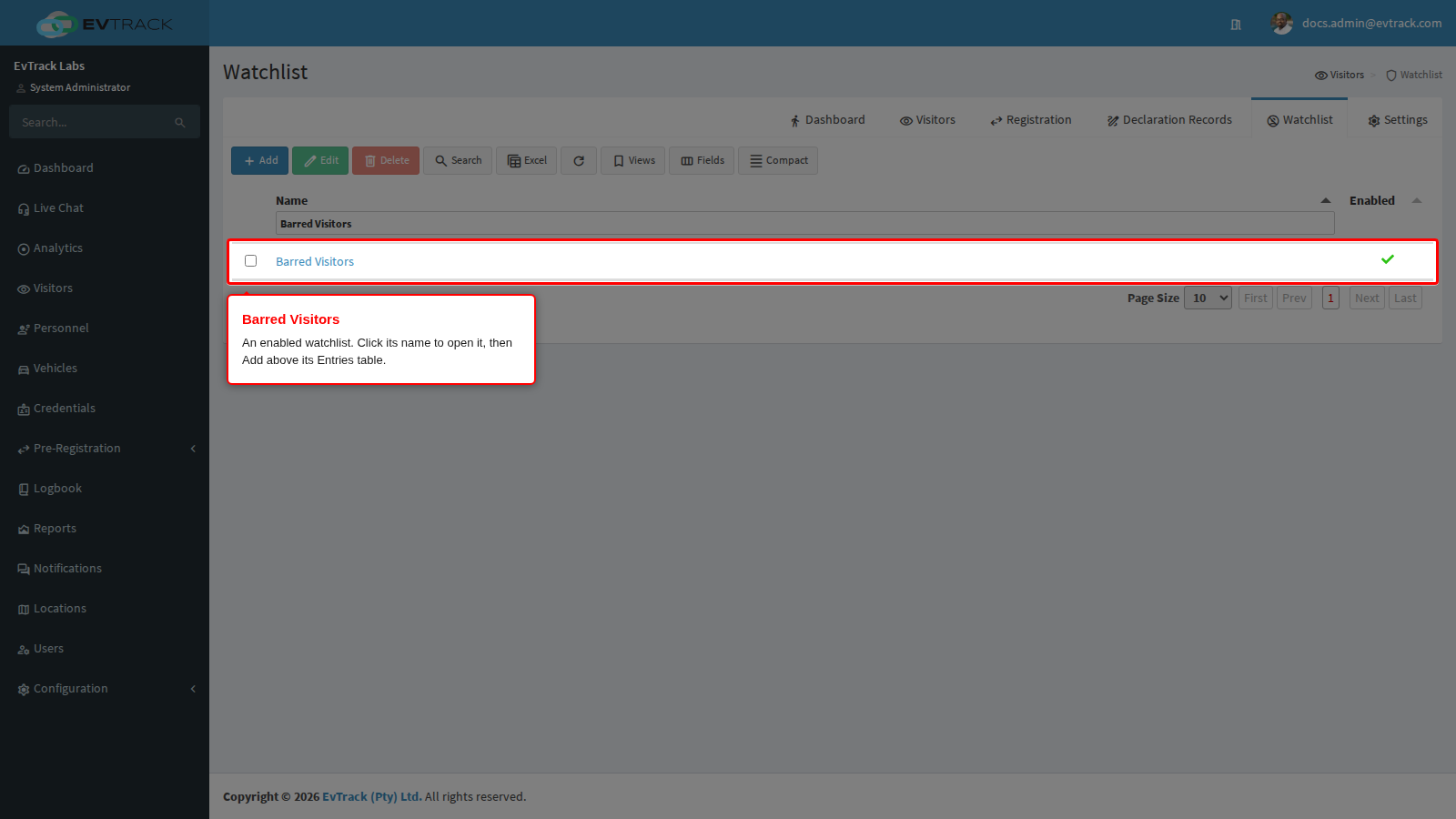The image size is (1456, 819).
Task: Go to page 1 in pagination
Action: (x=1330, y=298)
